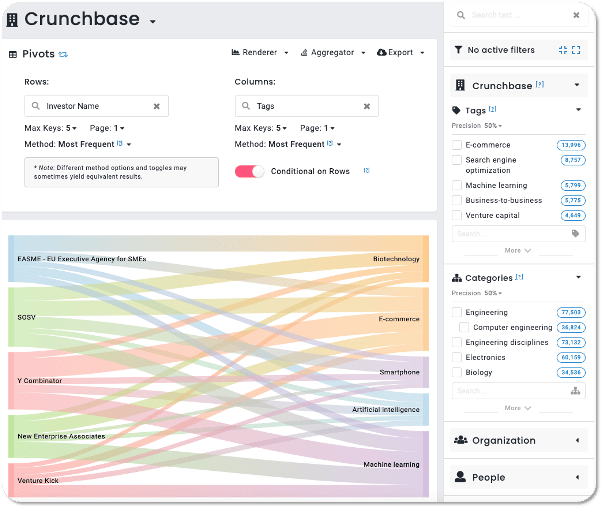This screenshot has width=603, height=509.
Task: Collapse the Categories facet section
Action: [x=578, y=277]
